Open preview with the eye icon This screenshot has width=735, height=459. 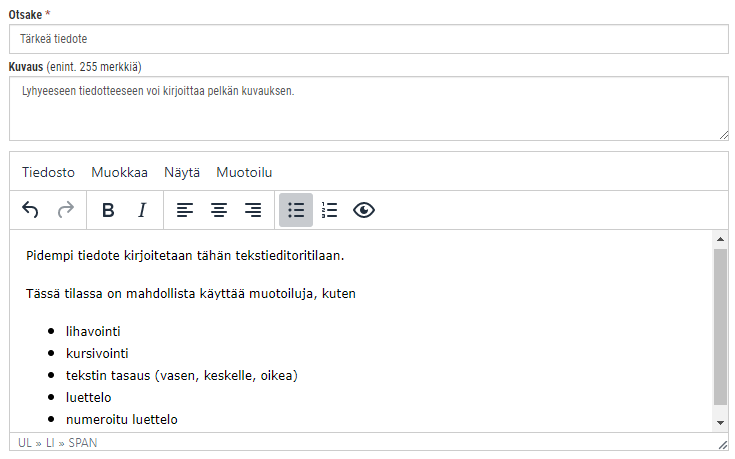(x=364, y=210)
